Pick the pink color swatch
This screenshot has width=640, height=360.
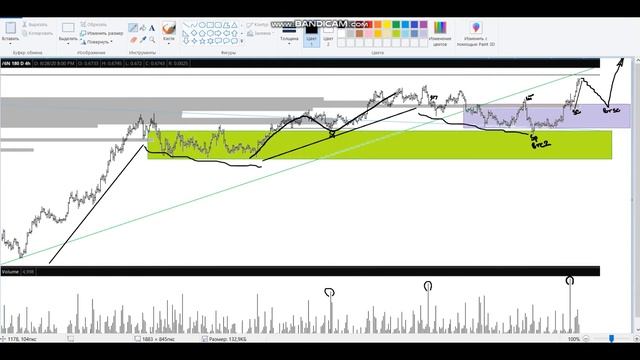point(369,33)
